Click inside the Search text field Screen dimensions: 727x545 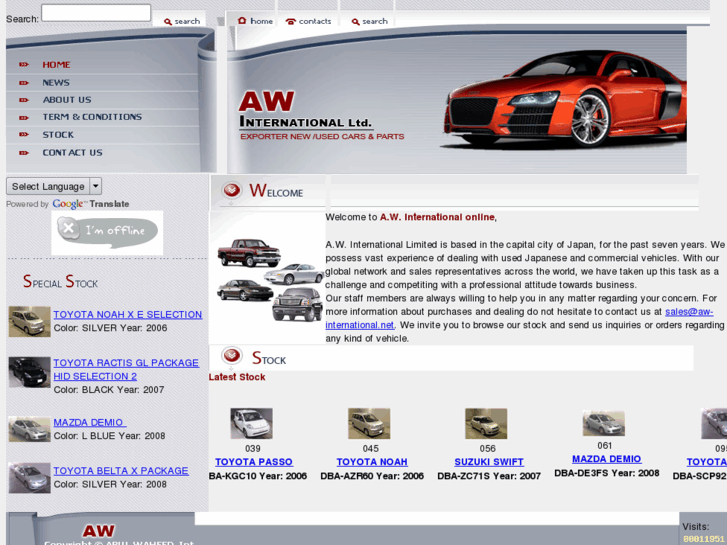click(96, 13)
